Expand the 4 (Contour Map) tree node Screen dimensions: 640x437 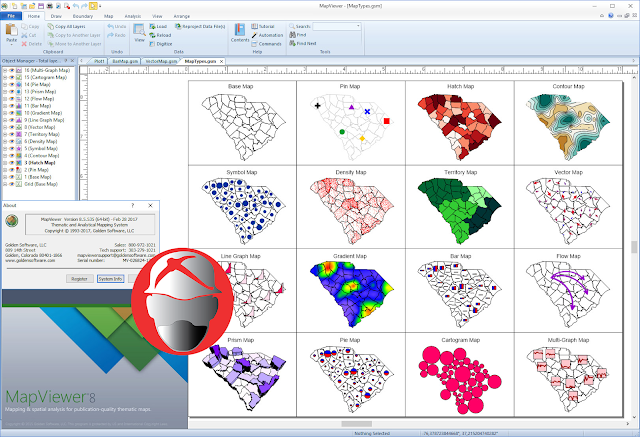pos(5,155)
